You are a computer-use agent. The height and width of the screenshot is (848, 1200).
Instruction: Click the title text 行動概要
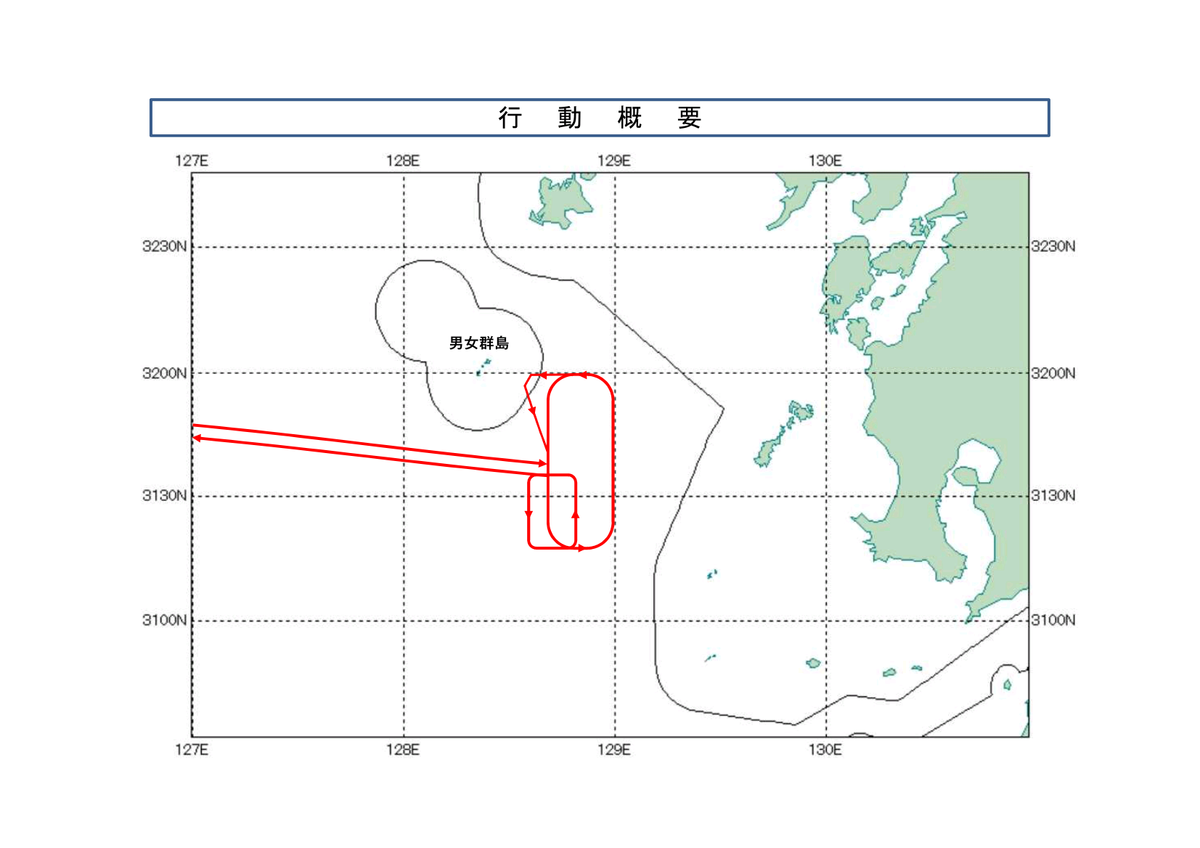pyautogui.click(x=600, y=118)
